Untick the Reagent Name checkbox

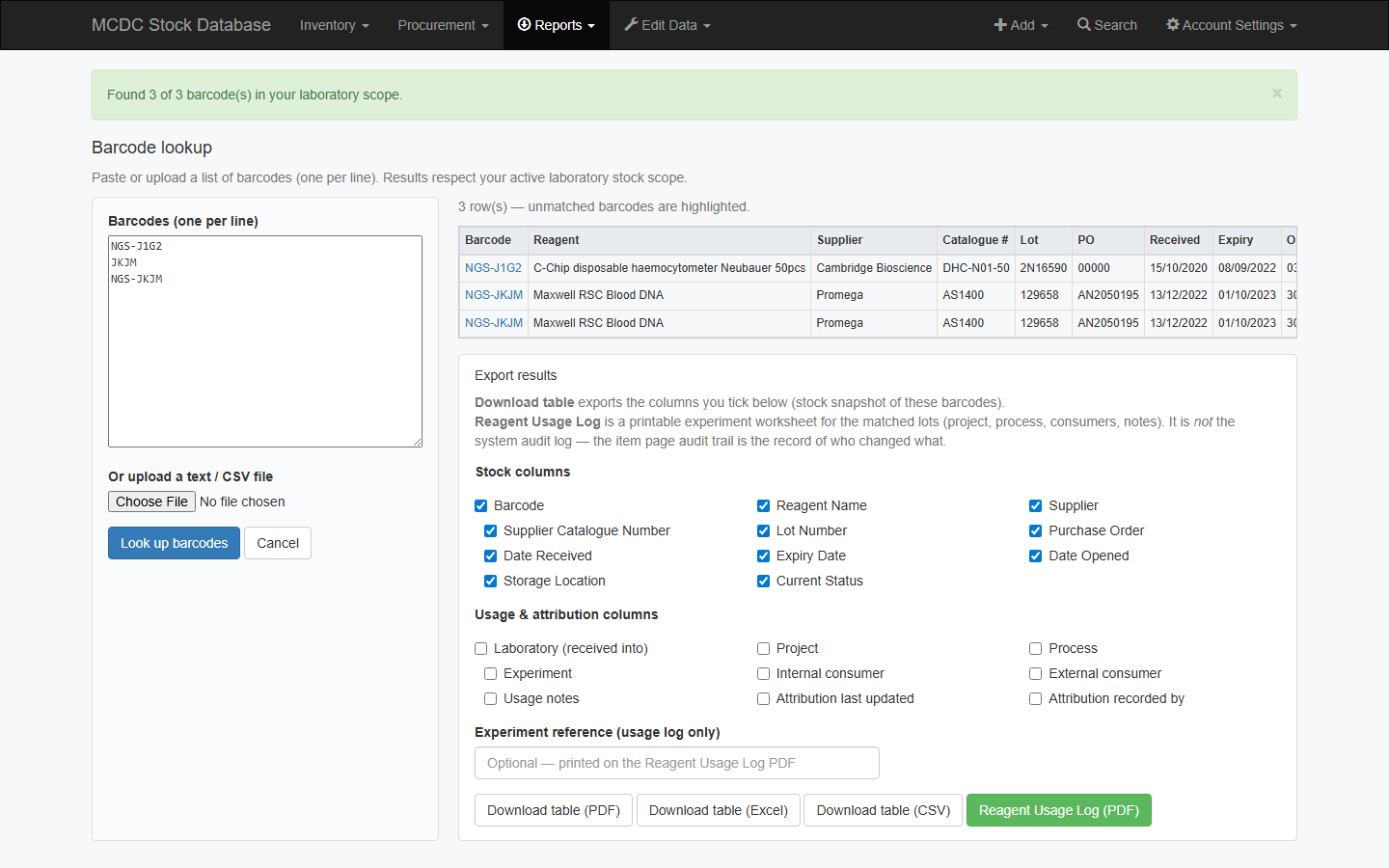(763, 505)
